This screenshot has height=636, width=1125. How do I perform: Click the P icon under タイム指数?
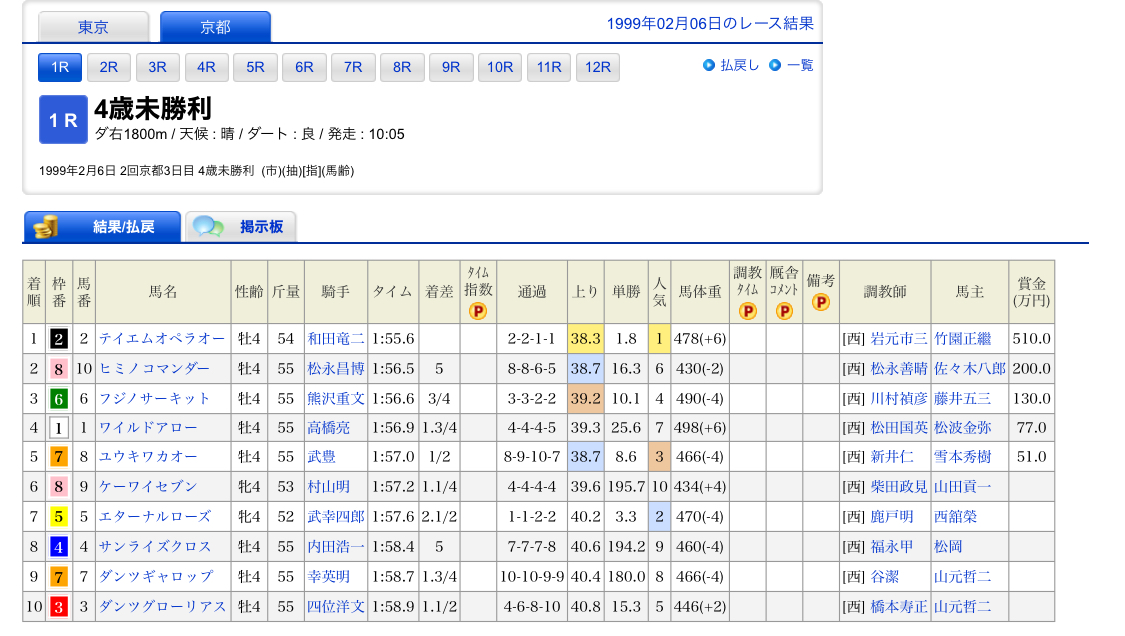click(x=477, y=311)
